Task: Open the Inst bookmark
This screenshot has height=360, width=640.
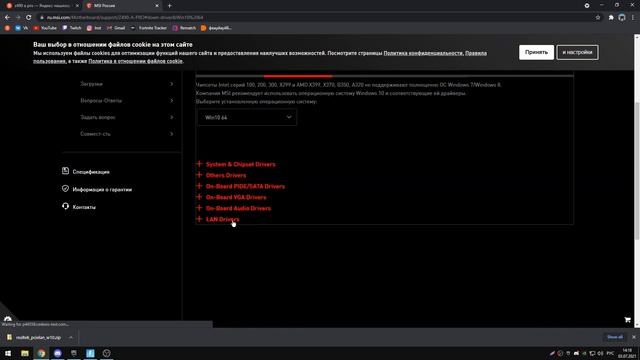Action: point(94,28)
